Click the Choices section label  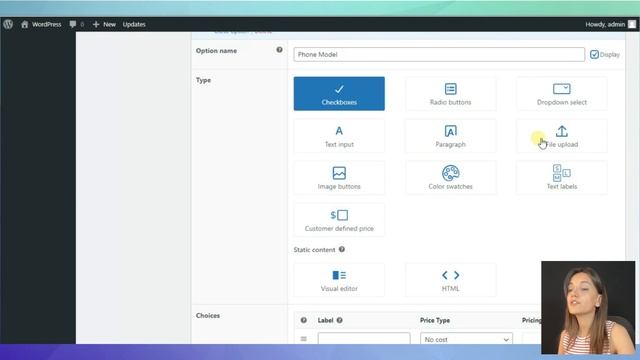point(208,316)
